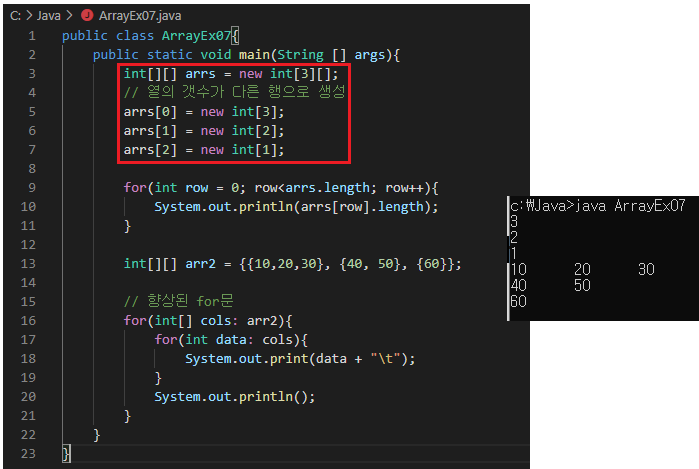The width and height of the screenshot is (699, 469).
Task: Click 'arrs[0] = new int[3];' line
Action: (204, 112)
